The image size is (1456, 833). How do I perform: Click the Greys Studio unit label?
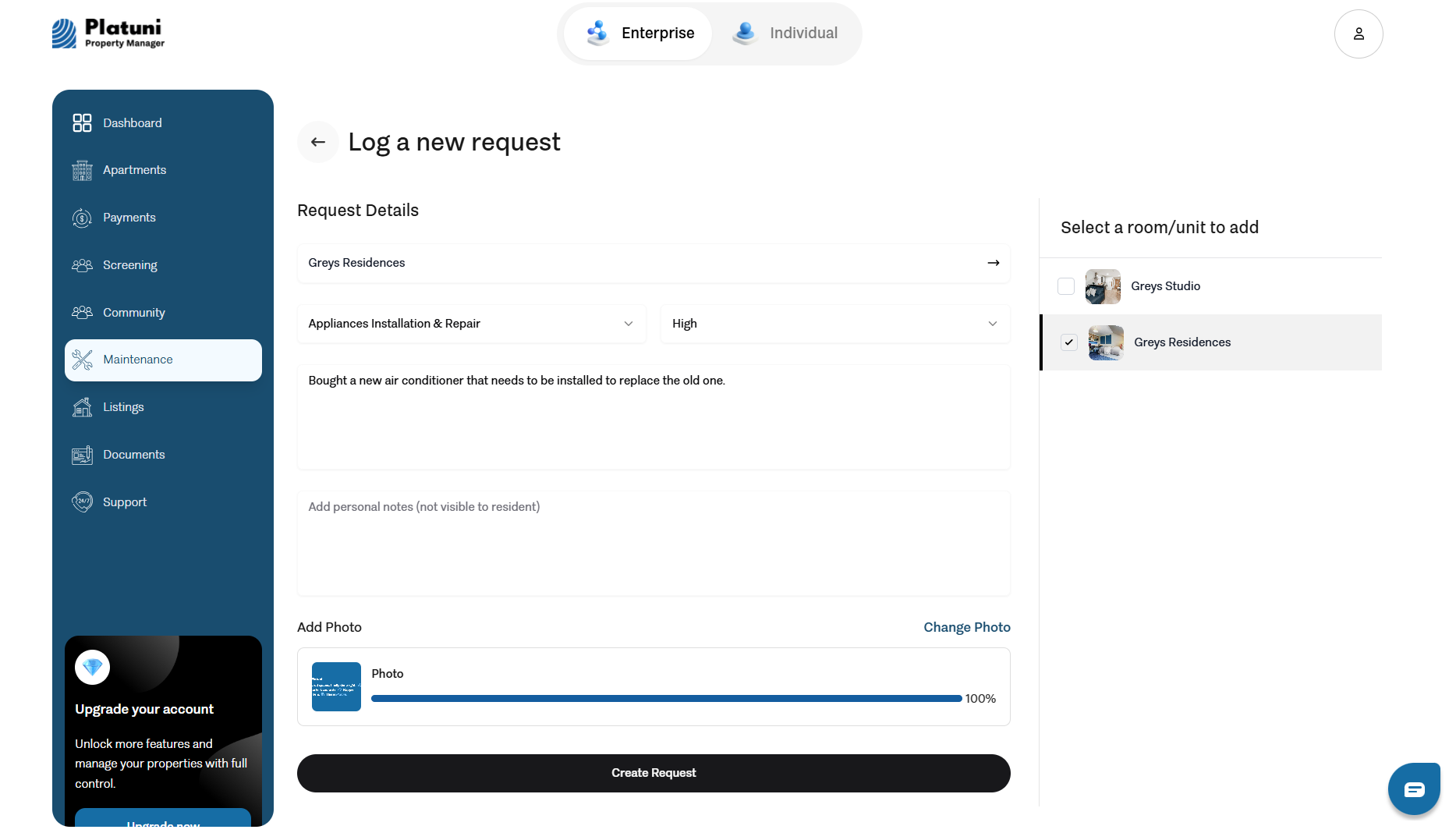[x=1165, y=286]
